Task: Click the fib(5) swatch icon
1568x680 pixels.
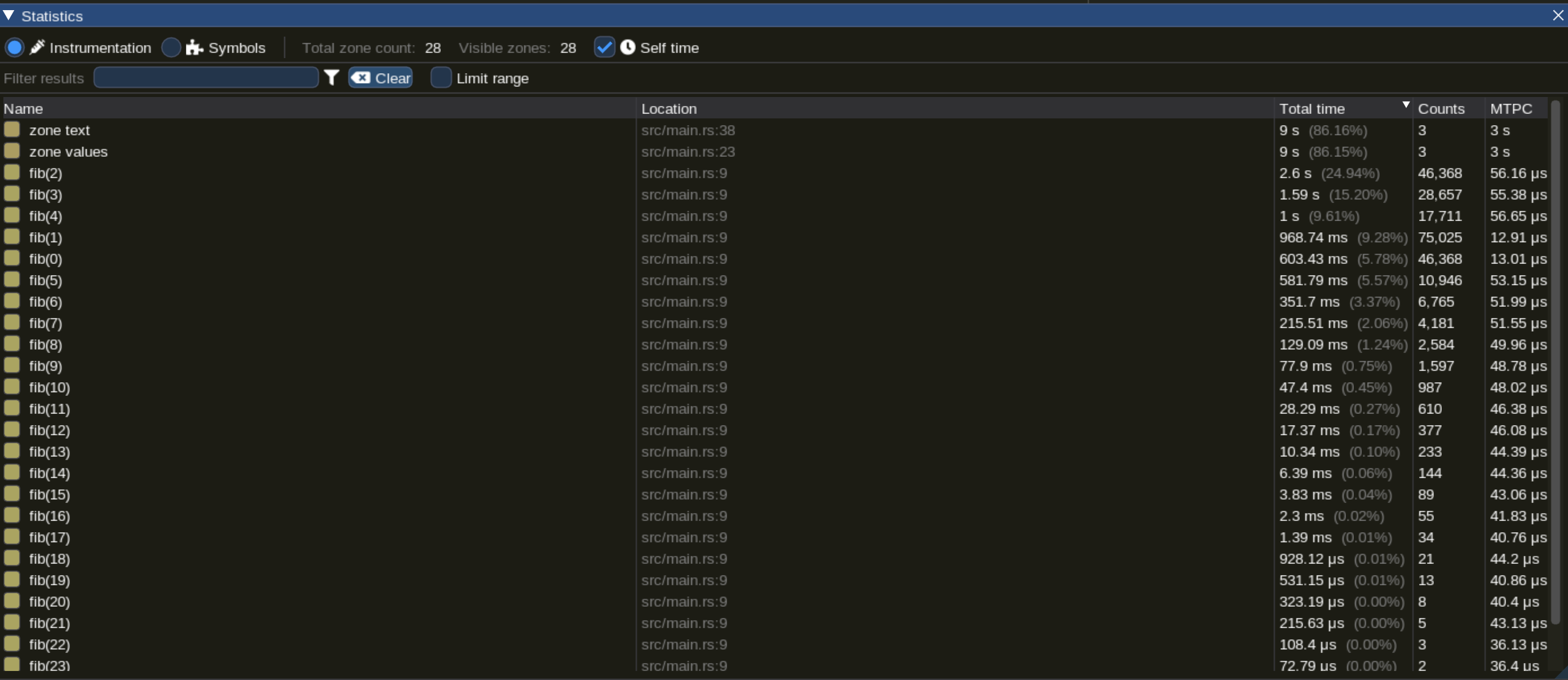Action: 12,280
